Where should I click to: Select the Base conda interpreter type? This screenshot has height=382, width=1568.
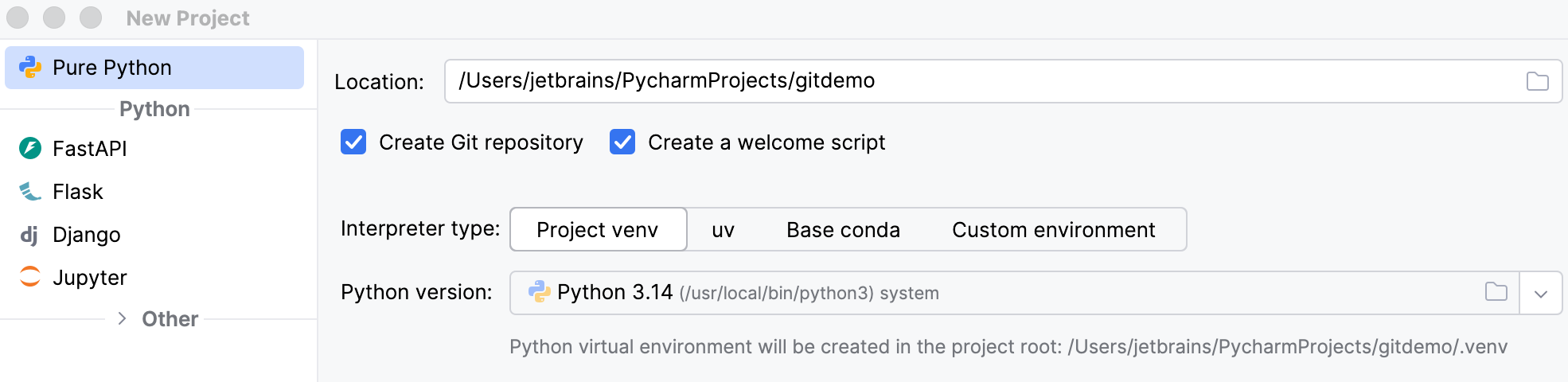click(x=843, y=229)
